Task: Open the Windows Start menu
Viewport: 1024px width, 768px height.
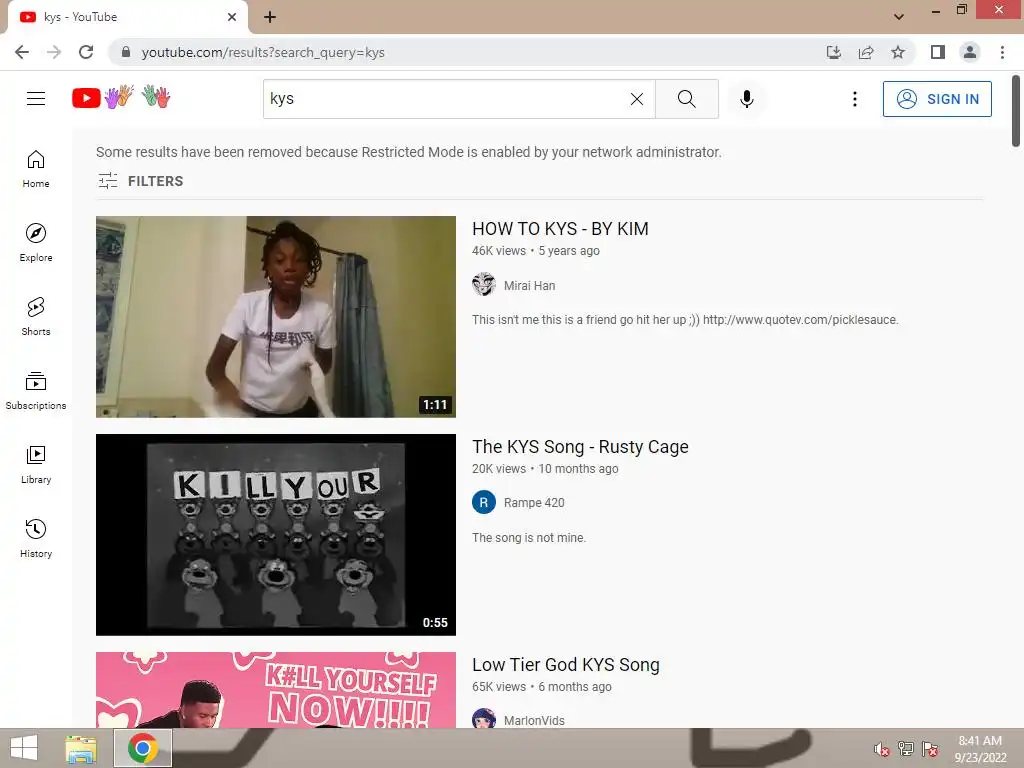Action: [x=24, y=748]
